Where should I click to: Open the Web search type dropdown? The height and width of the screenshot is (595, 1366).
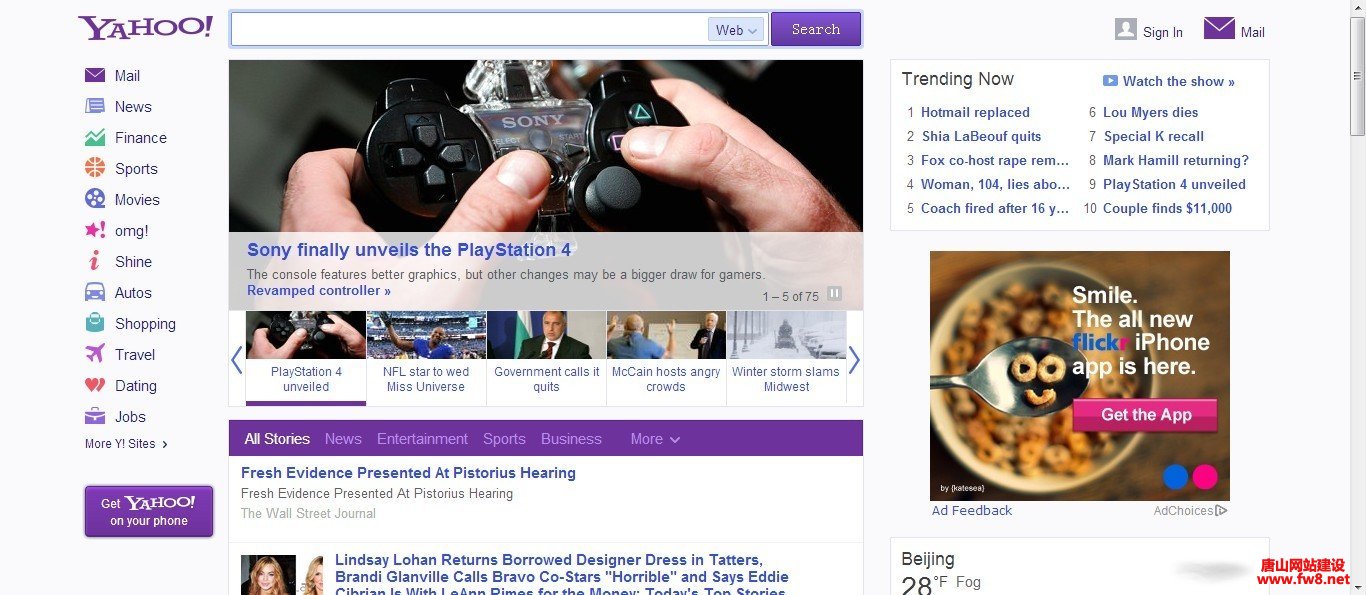(736, 30)
